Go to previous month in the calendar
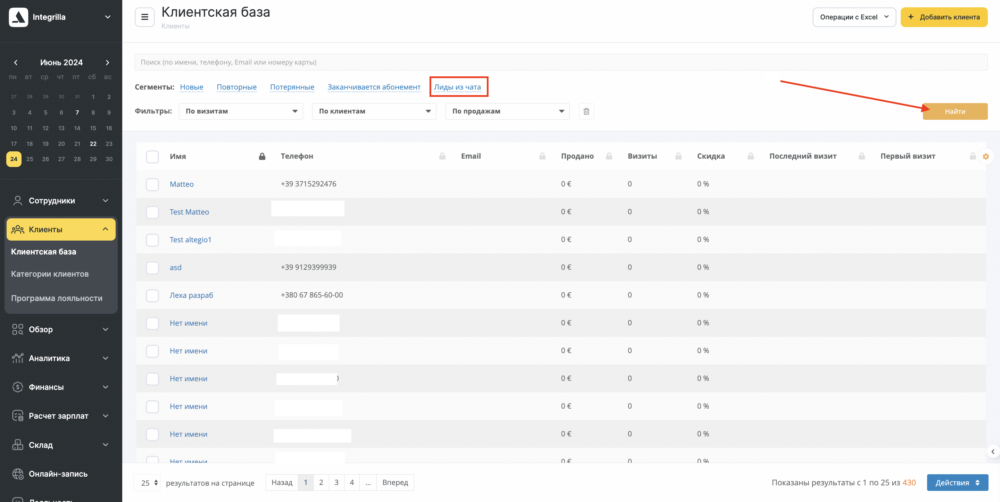 coord(14,62)
